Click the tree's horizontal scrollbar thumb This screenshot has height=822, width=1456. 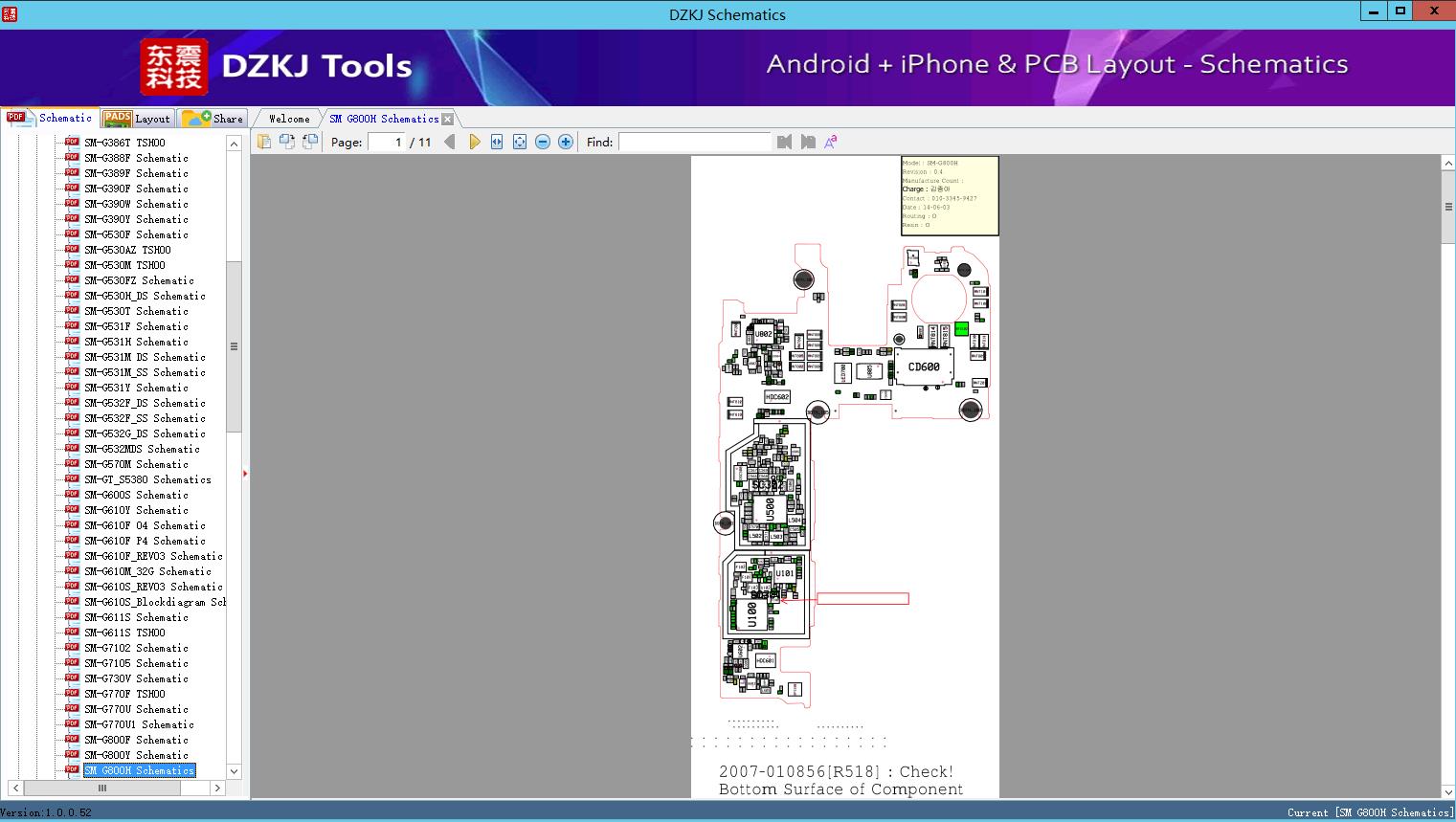click(x=102, y=789)
